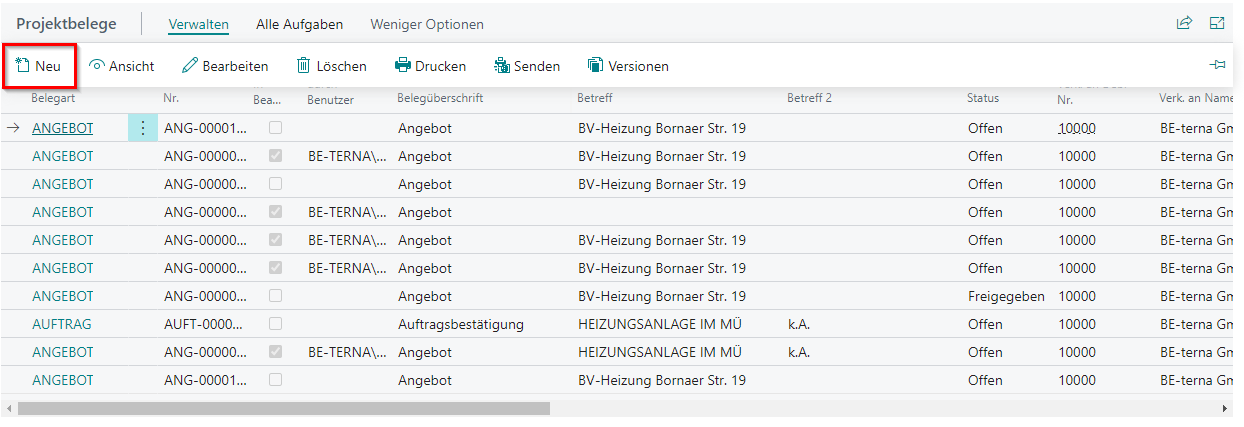Toggle the checkbox in the AUFTRAG row

[275, 324]
